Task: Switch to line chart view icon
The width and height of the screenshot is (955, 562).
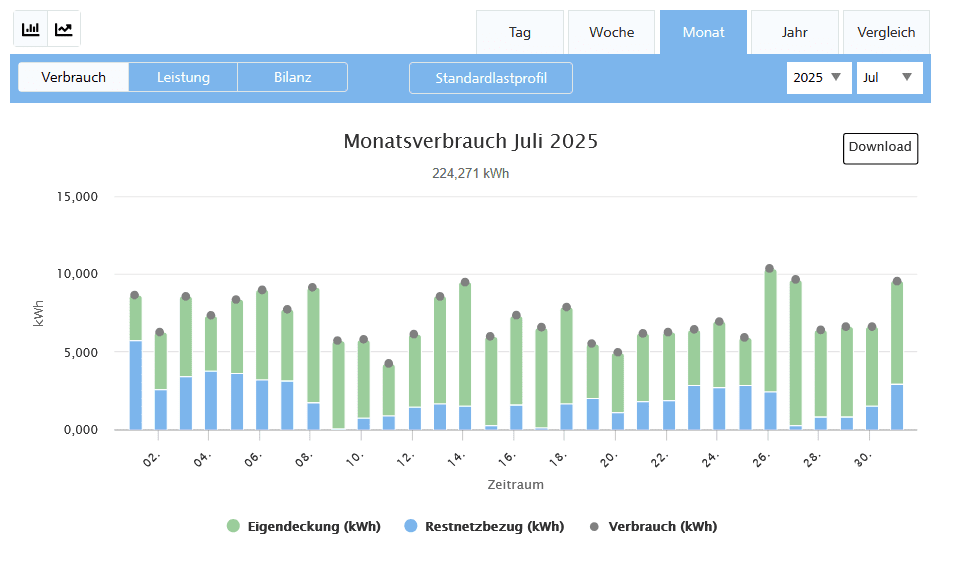Action: point(64,29)
